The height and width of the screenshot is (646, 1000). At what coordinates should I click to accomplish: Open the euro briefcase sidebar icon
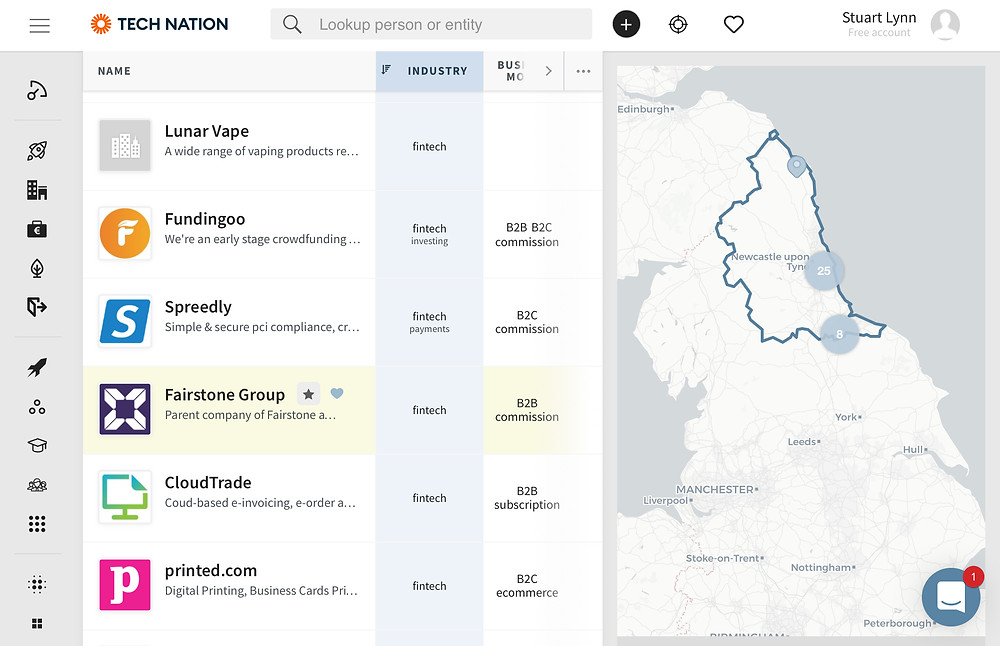tap(37, 230)
